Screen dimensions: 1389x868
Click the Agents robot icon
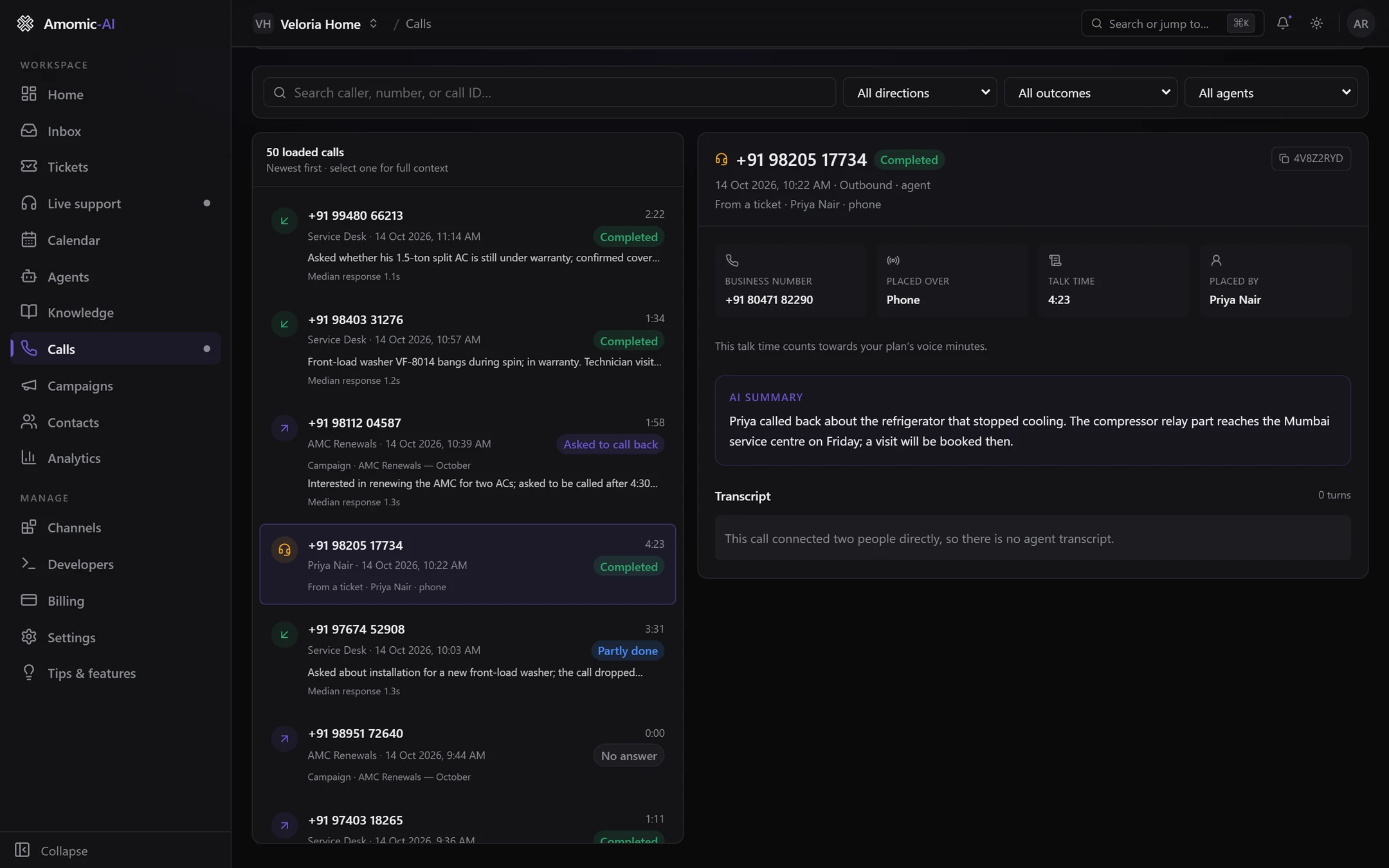pyautogui.click(x=28, y=276)
